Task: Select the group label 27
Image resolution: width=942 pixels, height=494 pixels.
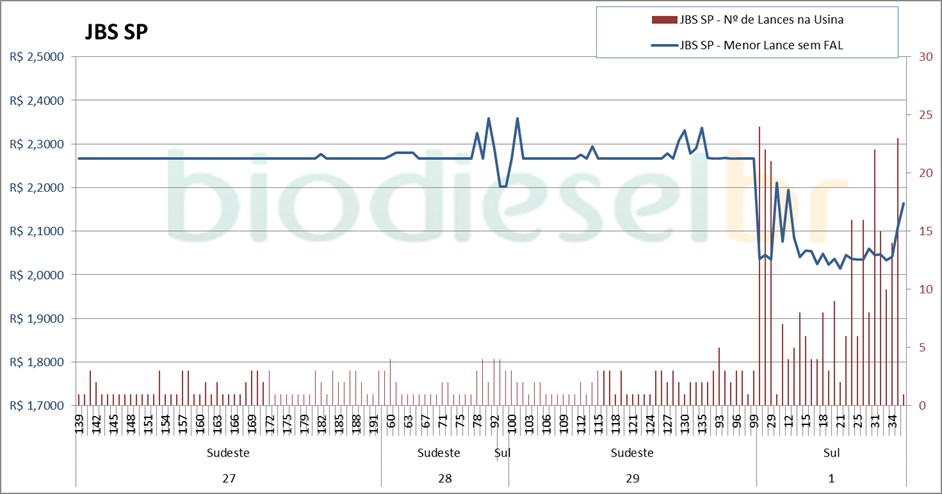Action: [229, 478]
